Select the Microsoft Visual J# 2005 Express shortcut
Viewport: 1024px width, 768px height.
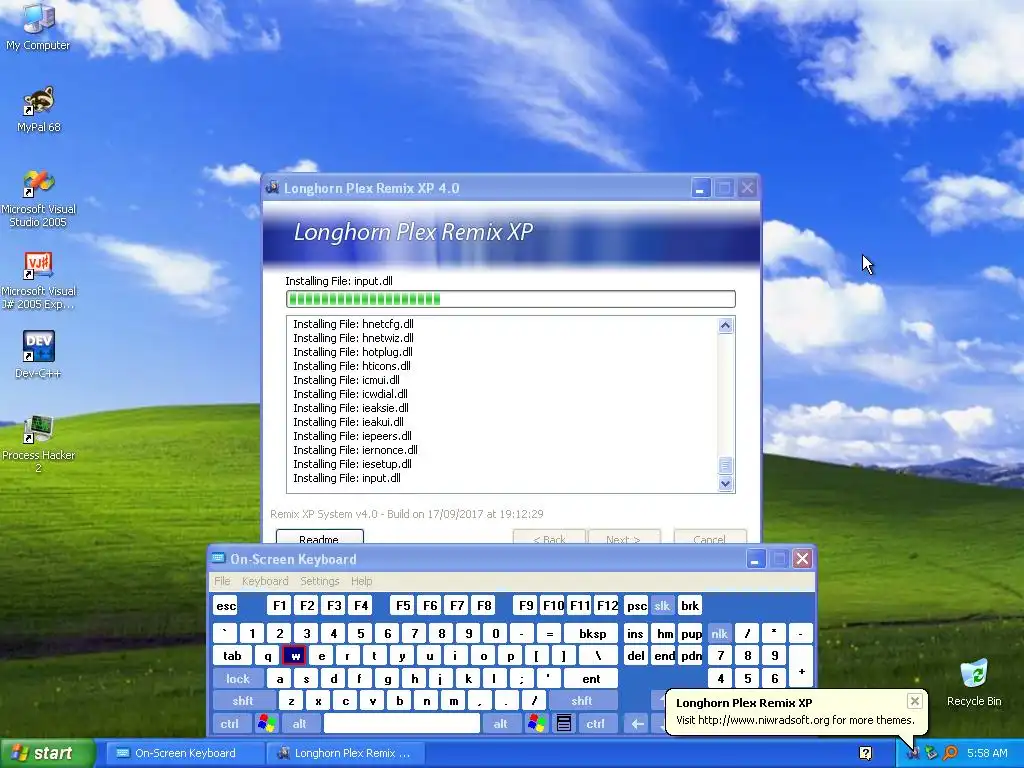[39, 280]
